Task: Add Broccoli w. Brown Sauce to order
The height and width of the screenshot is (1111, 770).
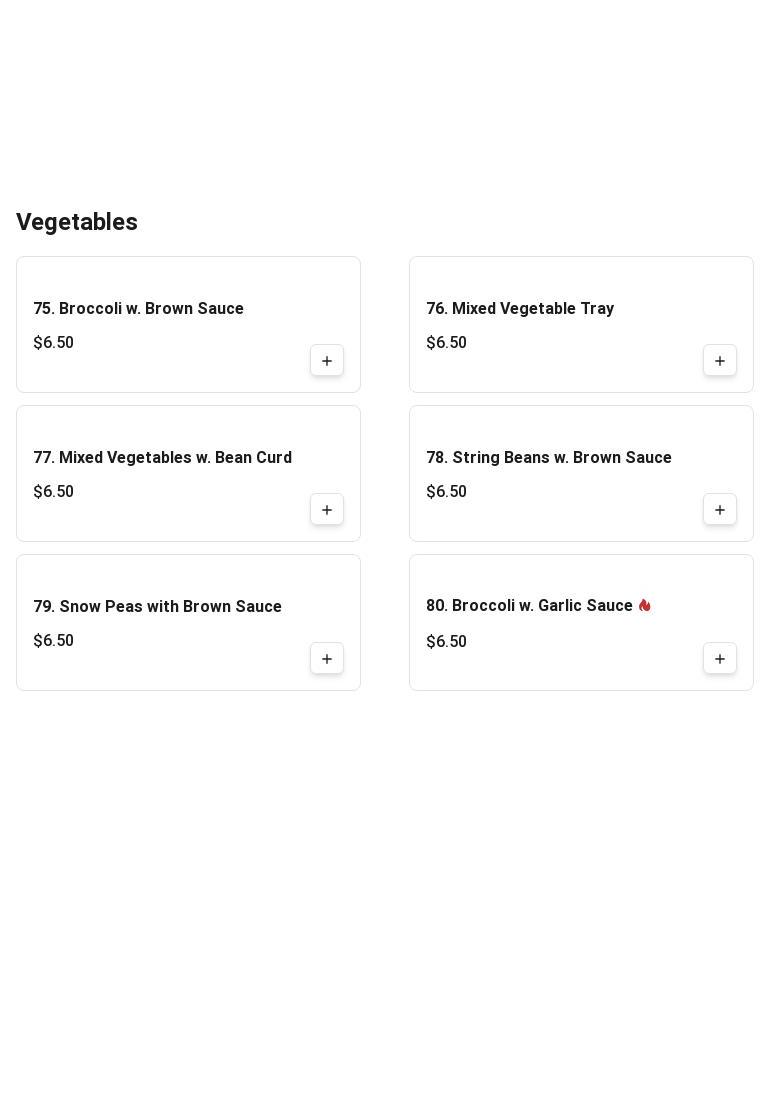Action: click(x=327, y=361)
